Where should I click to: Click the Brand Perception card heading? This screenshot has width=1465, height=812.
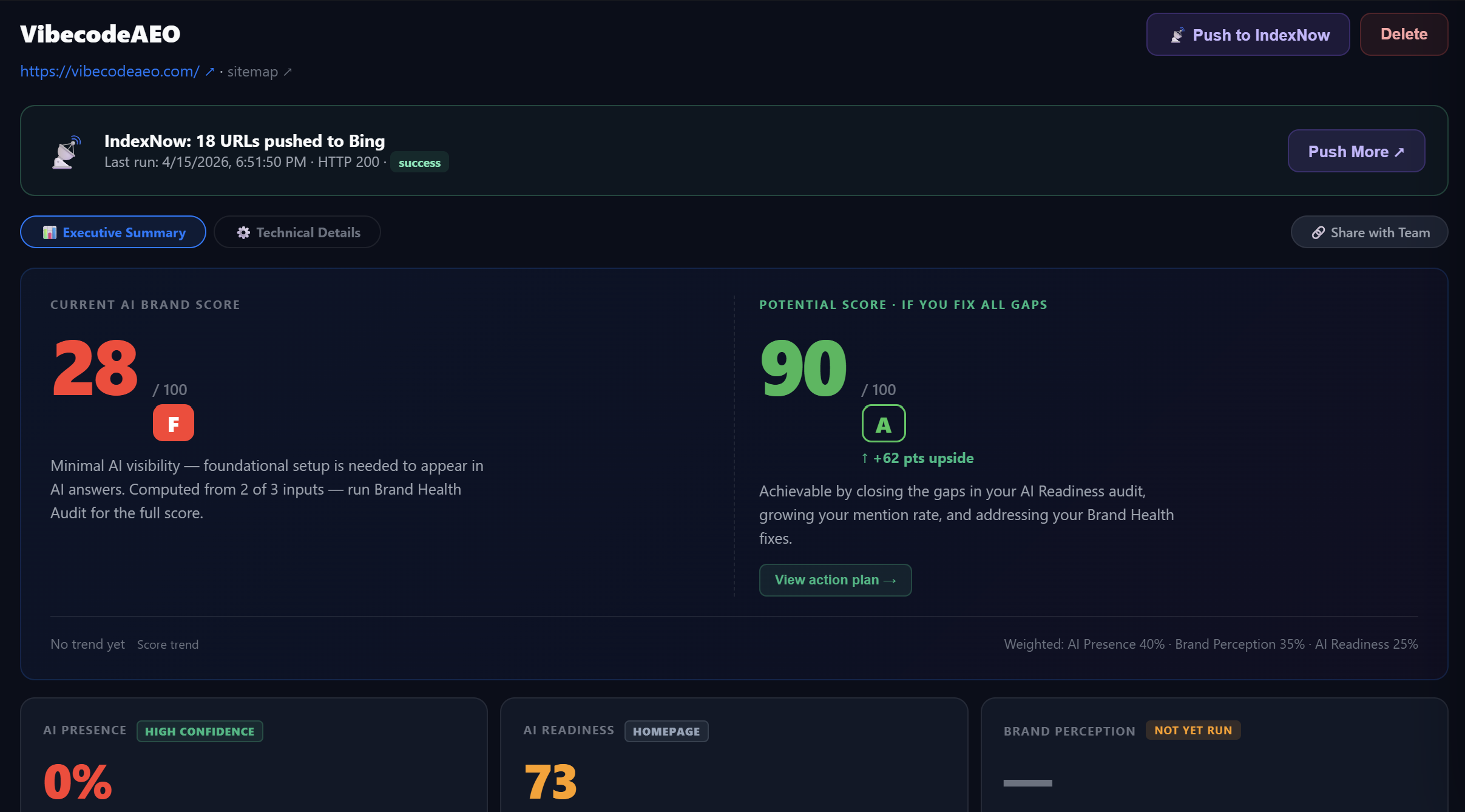(x=1069, y=731)
